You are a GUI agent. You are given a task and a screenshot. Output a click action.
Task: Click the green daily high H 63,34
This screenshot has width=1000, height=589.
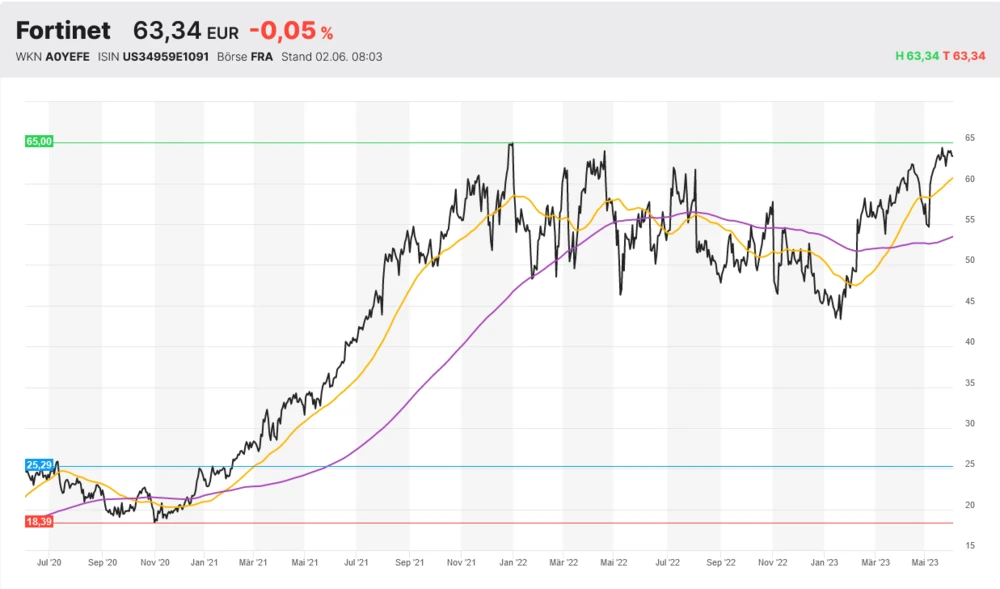(915, 56)
